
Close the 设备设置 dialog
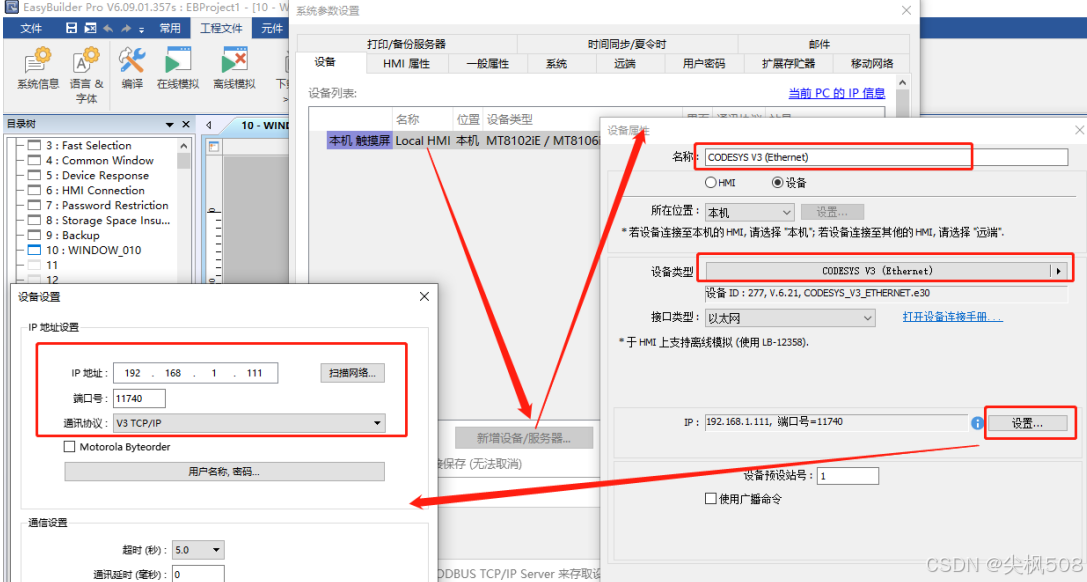[x=424, y=297]
